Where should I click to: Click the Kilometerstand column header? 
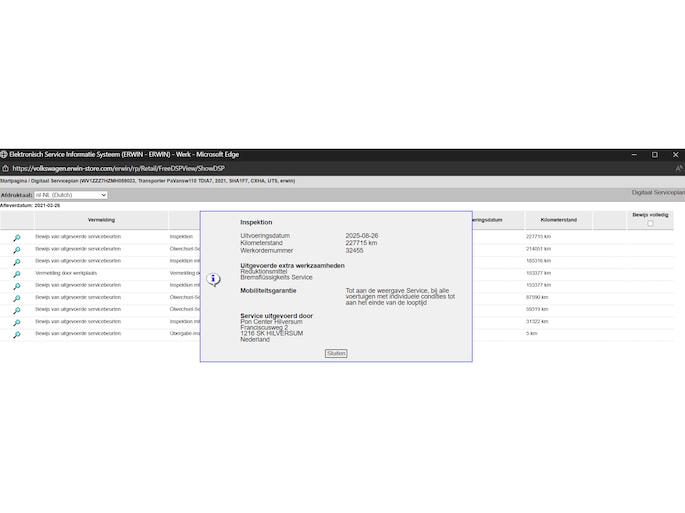(x=558, y=219)
